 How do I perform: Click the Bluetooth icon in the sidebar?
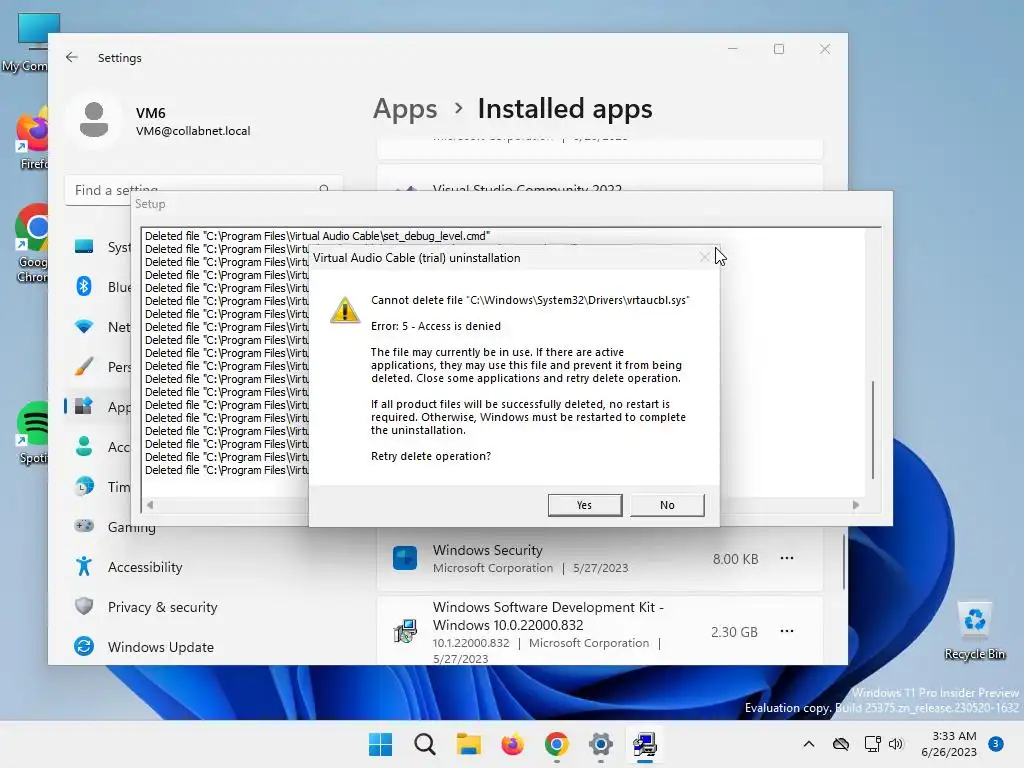coord(84,286)
